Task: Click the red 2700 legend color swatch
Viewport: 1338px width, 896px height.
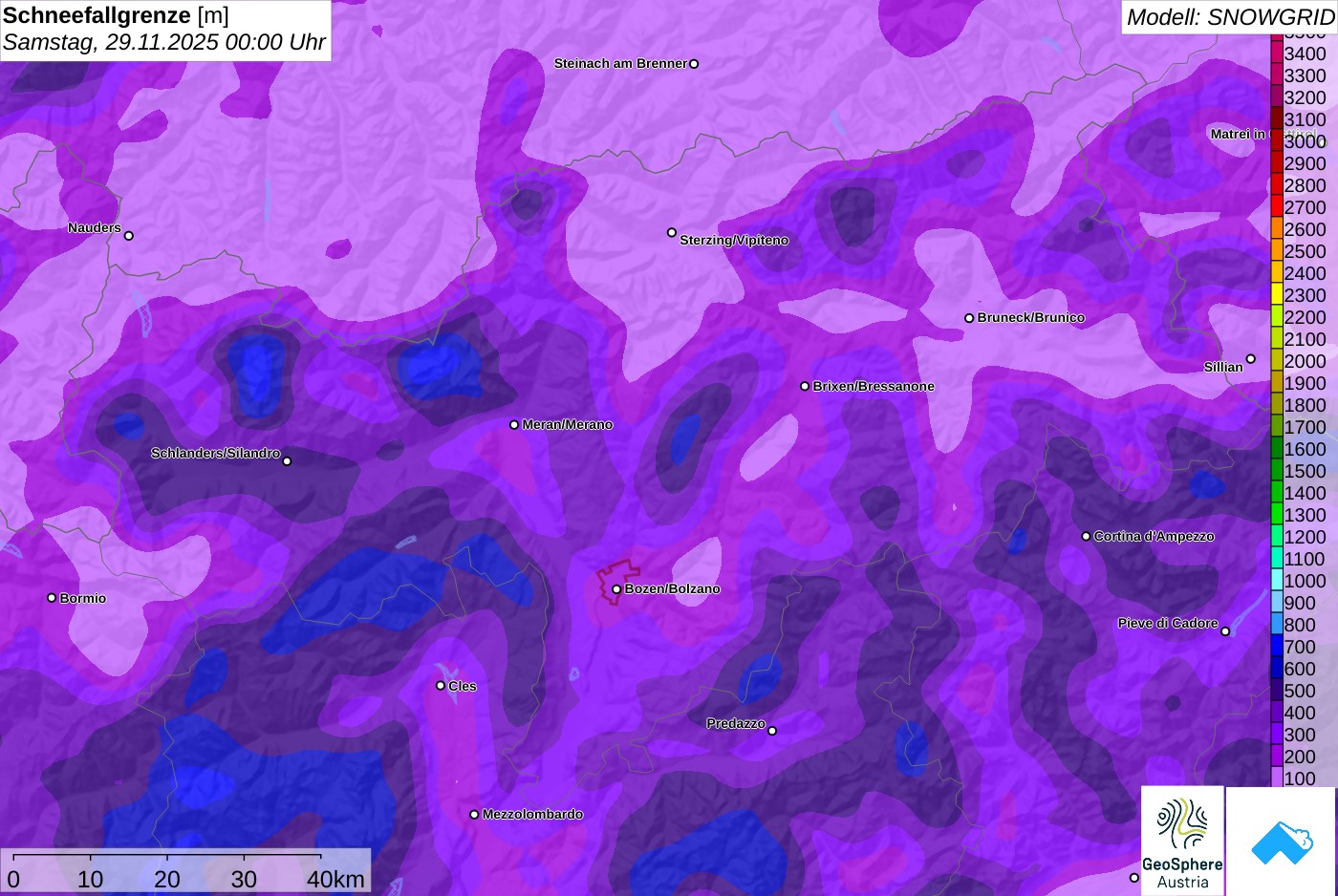Action: (x=1277, y=207)
